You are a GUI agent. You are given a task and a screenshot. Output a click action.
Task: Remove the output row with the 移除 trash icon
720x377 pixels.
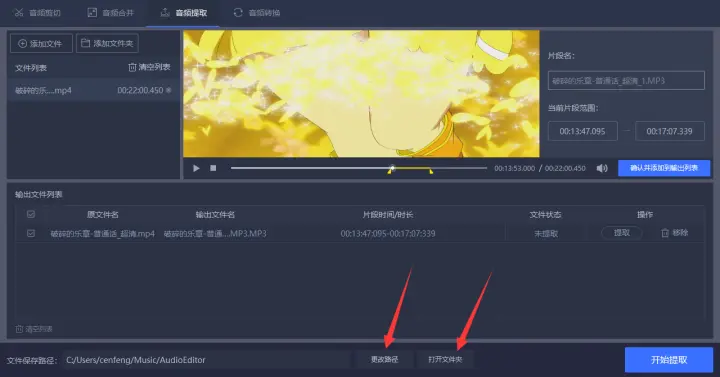675,233
